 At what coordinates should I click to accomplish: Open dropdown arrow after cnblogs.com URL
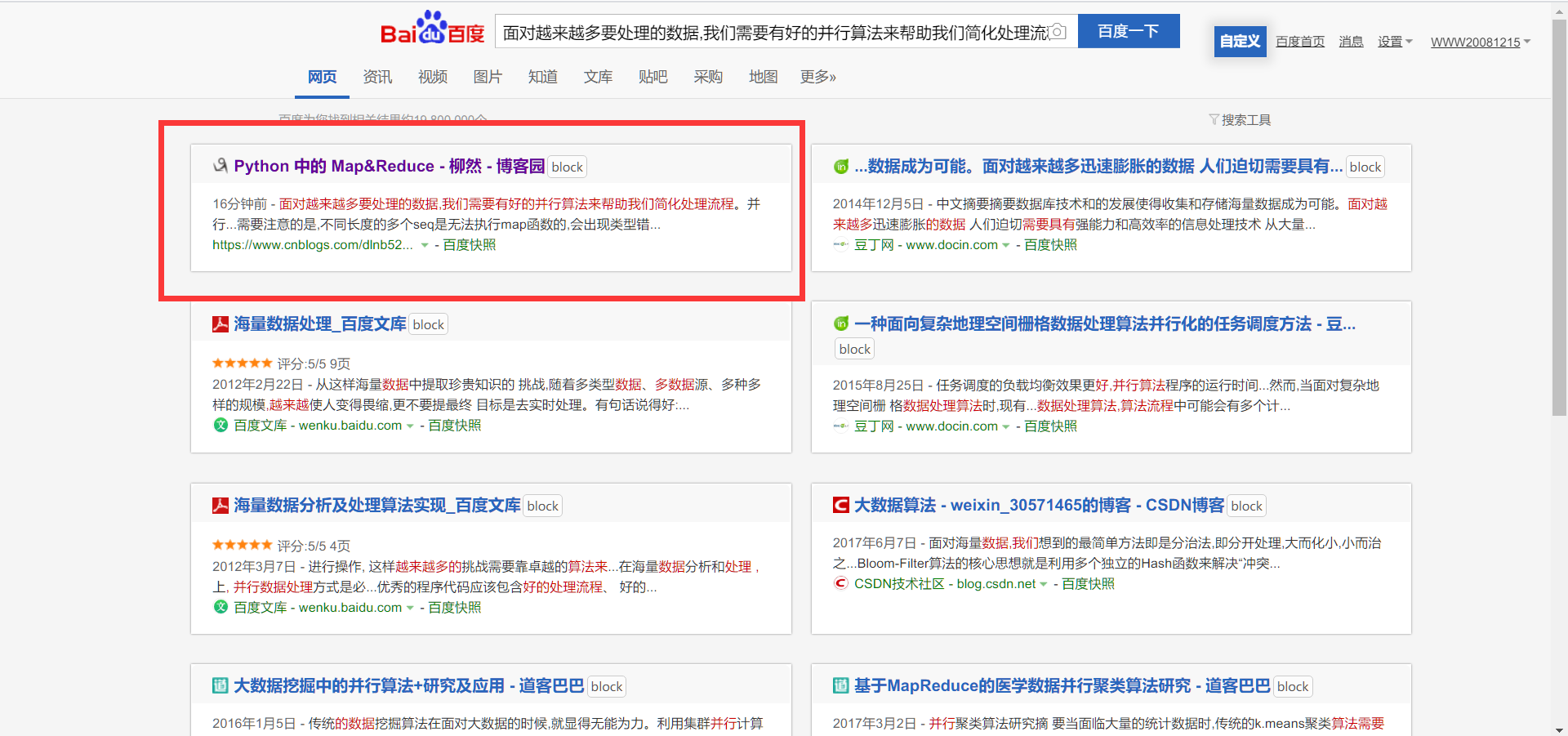point(425,245)
